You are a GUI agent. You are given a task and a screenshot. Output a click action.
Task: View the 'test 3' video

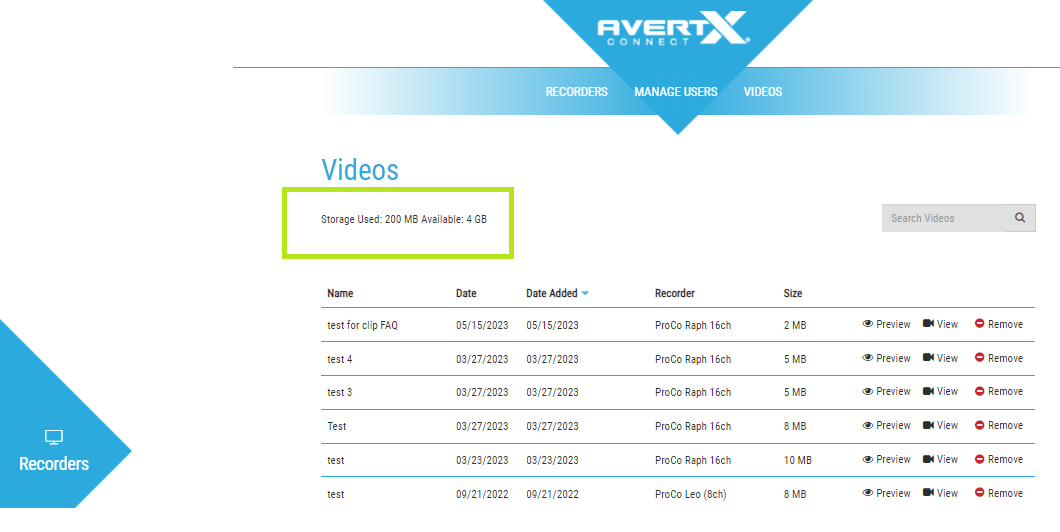tap(940, 391)
